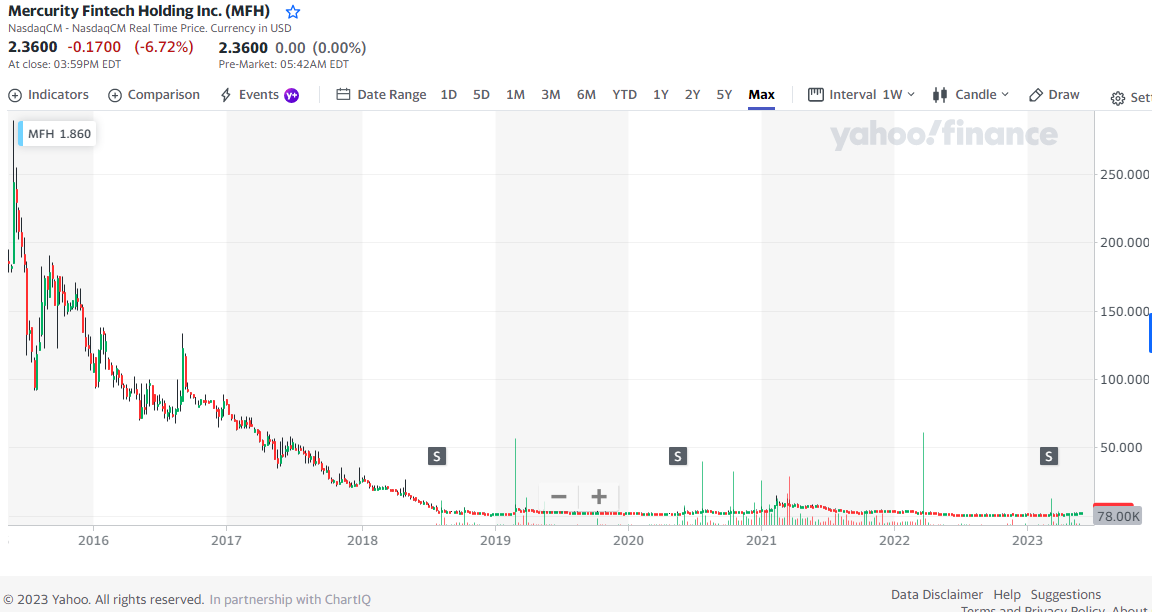The height and width of the screenshot is (612, 1152).
Task: Click the 2021 year axis label
Action: click(761, 541)
